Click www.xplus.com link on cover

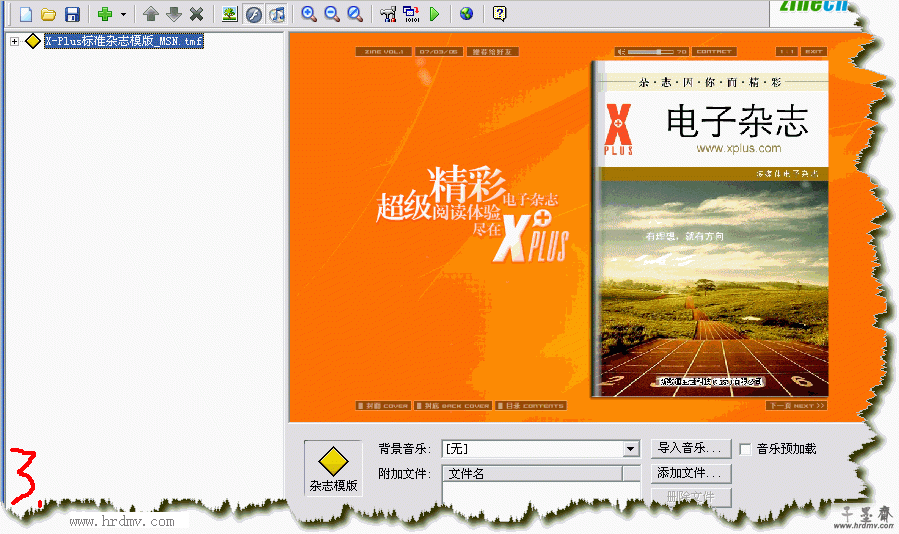pyautogui.click(x=738, y=148)
